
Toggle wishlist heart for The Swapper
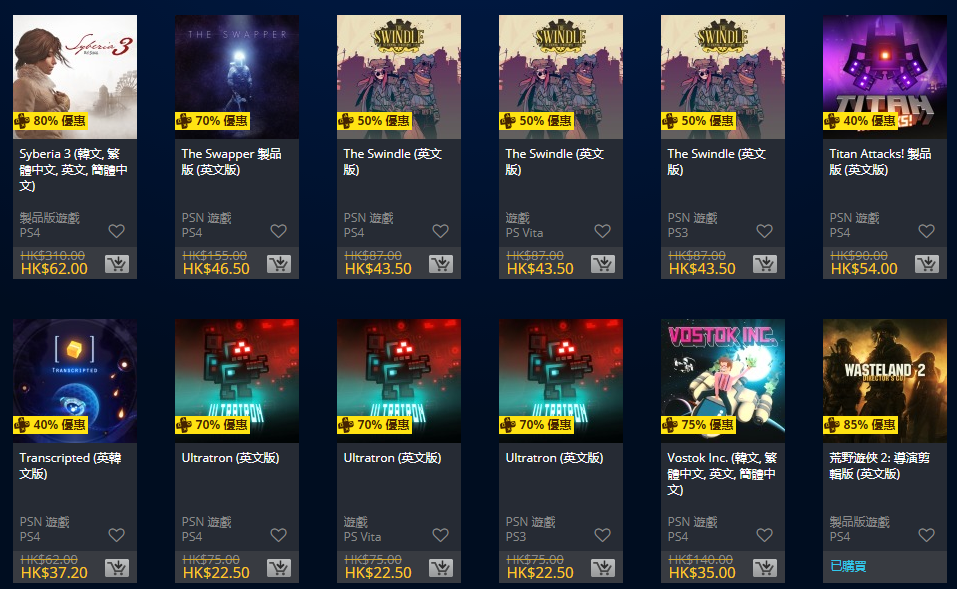click(278, 231)
